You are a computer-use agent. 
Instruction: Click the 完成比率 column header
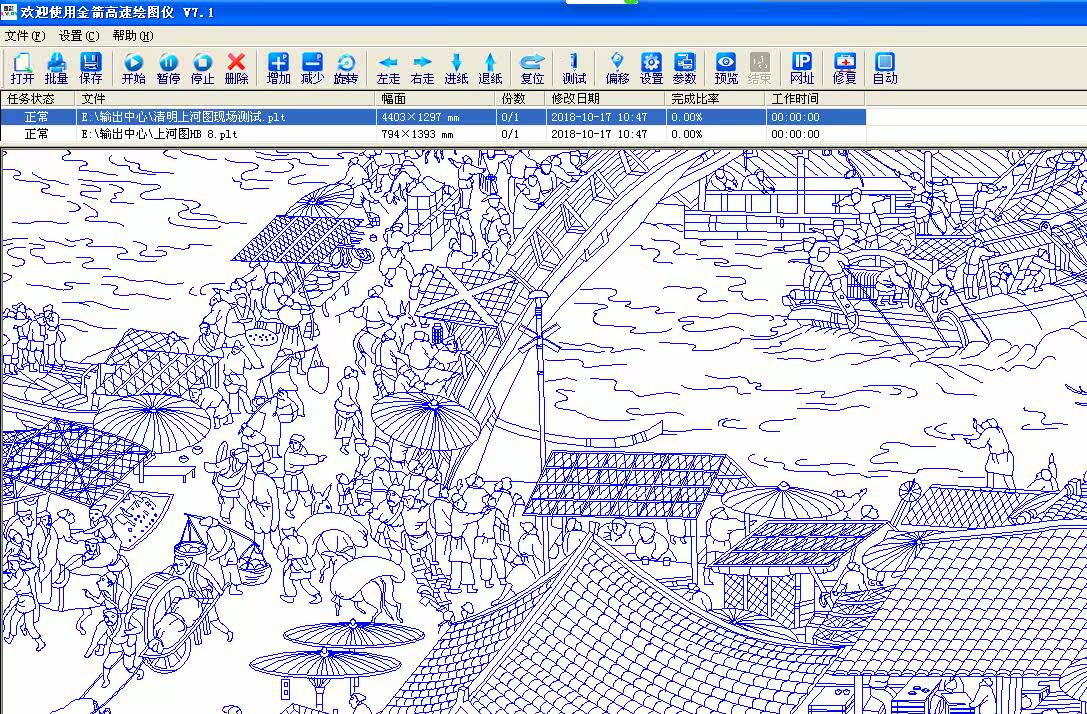coord(716,99)
